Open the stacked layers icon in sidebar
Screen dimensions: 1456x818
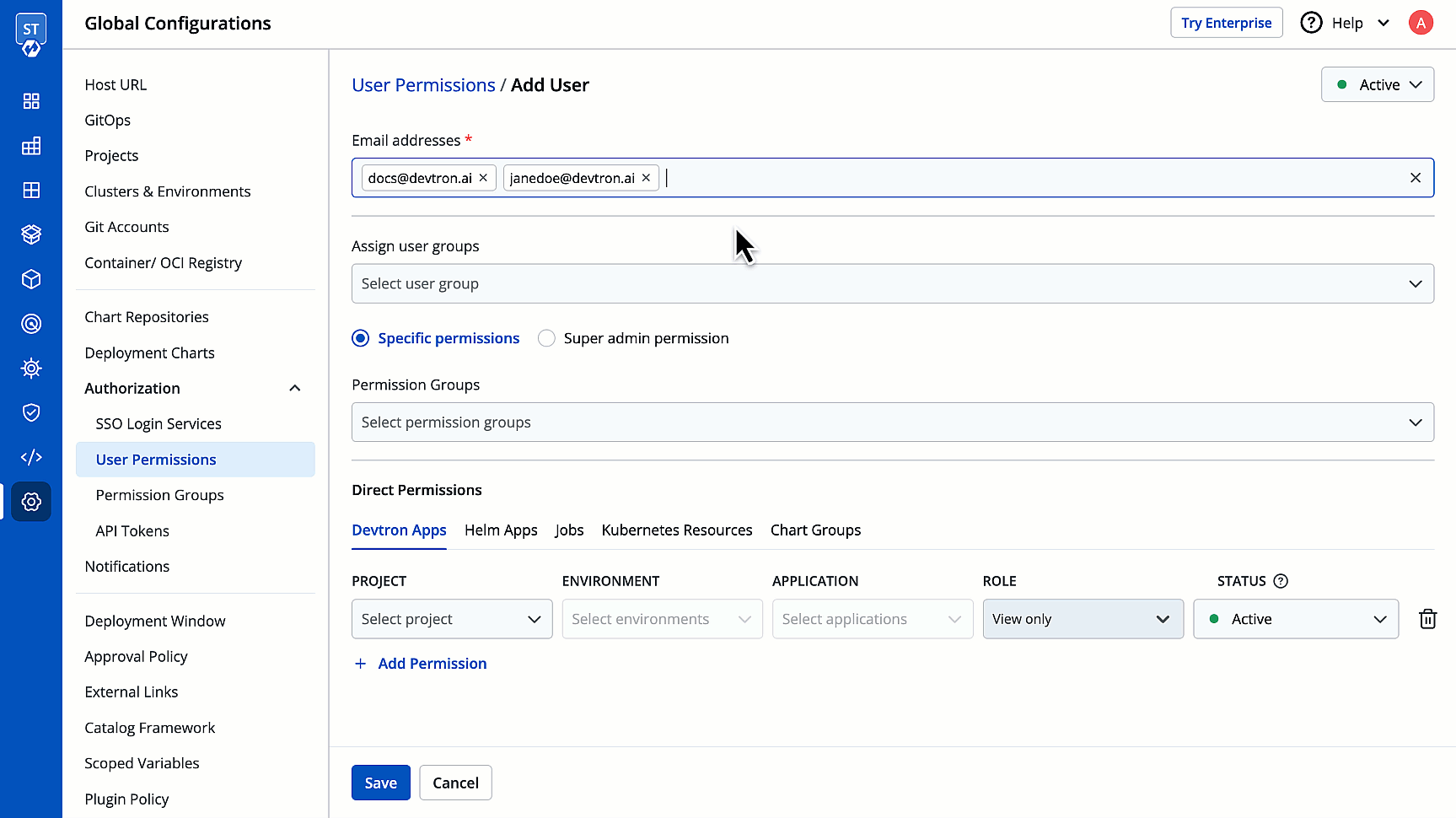pos(31,234)
